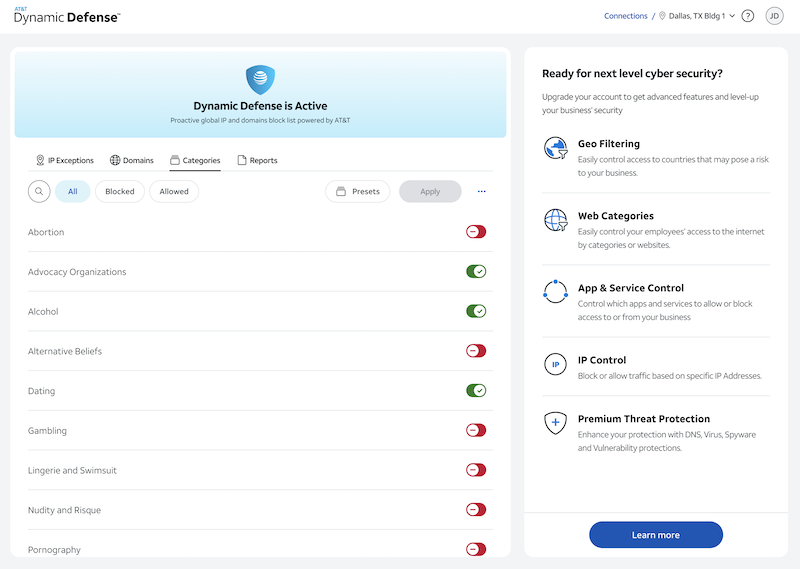Click the Alcohol category label
The image size is (800, 569).
43,312
